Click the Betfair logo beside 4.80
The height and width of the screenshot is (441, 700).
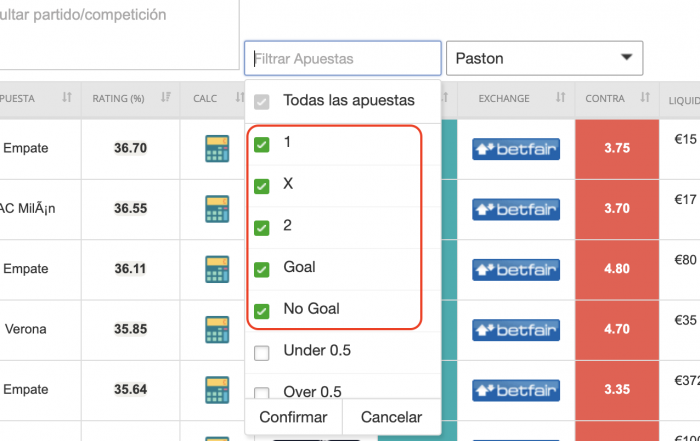516,270
